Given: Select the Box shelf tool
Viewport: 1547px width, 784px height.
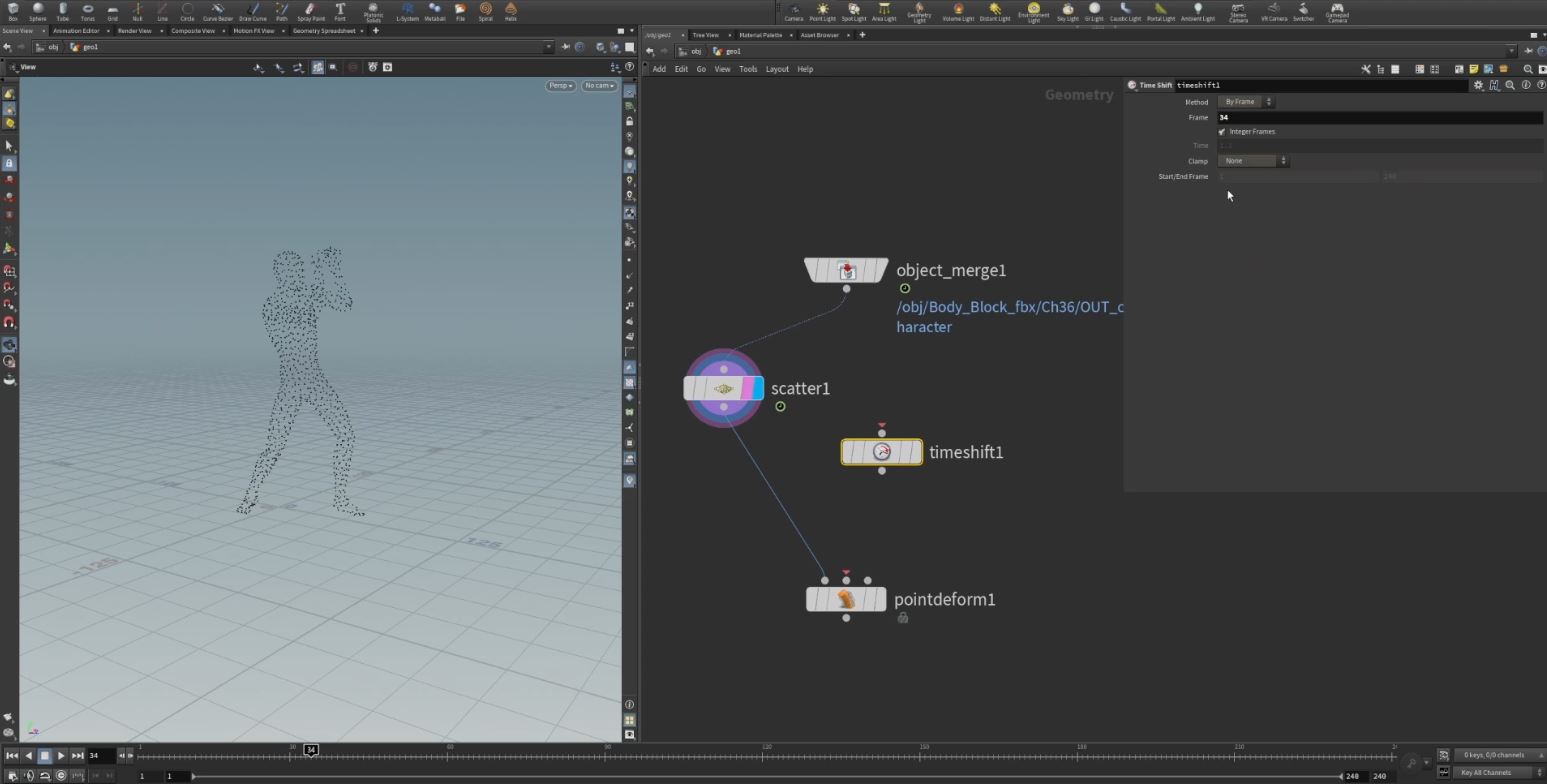Looking at the screenshot, I should pos(13,12).
